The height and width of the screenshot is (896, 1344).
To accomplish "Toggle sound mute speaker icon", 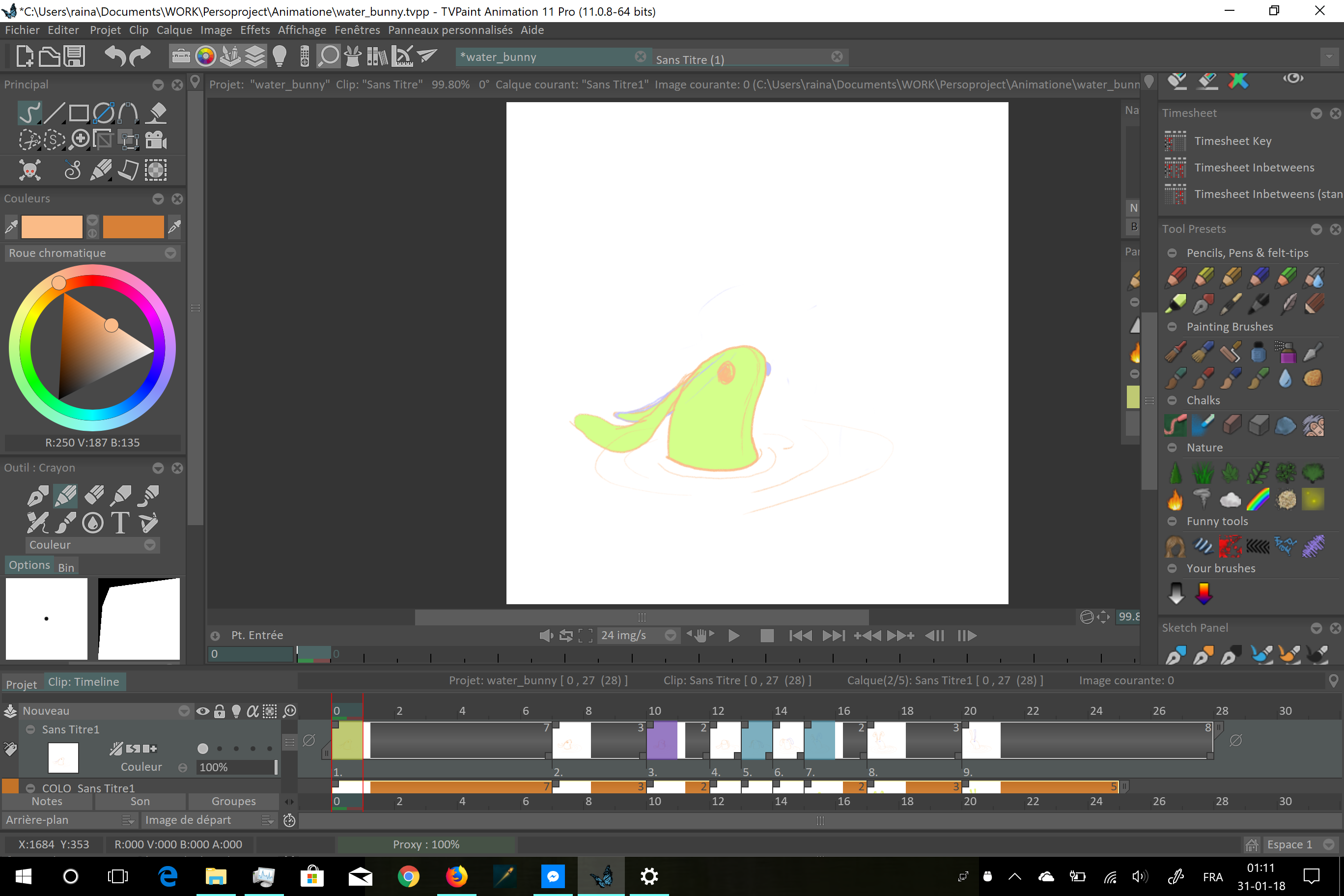I will (546, 636).
